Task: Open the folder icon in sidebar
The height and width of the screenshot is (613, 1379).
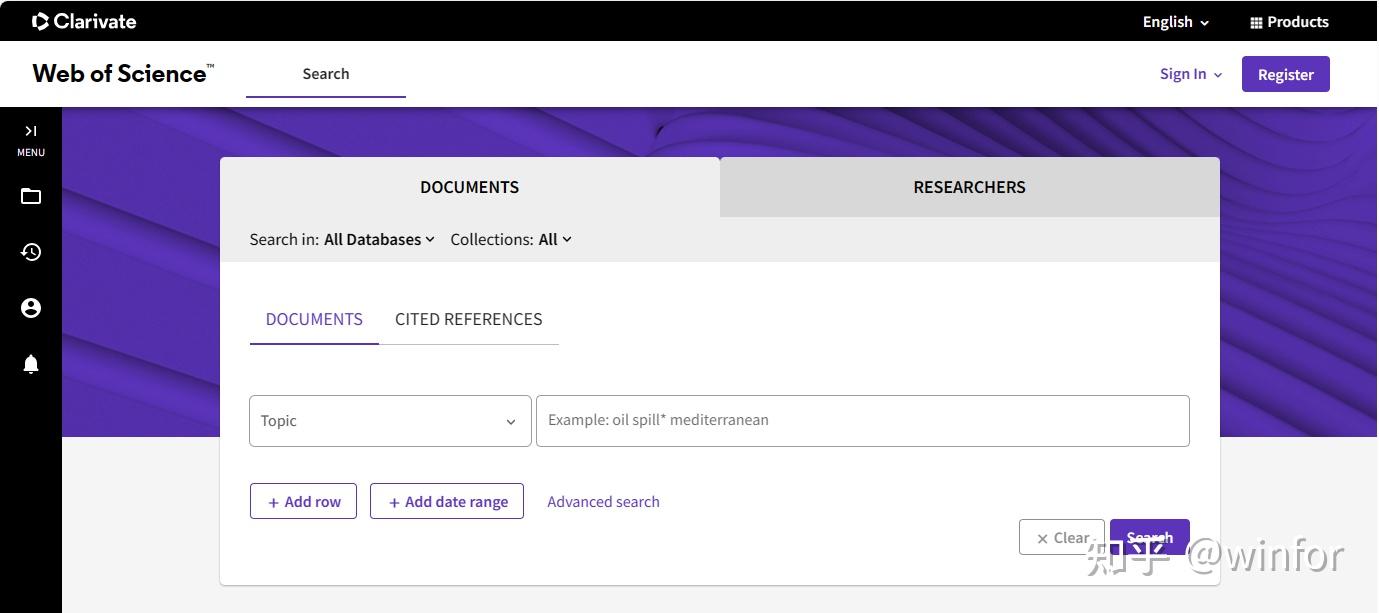Action: pyautogui.click(x=31, y=196)
